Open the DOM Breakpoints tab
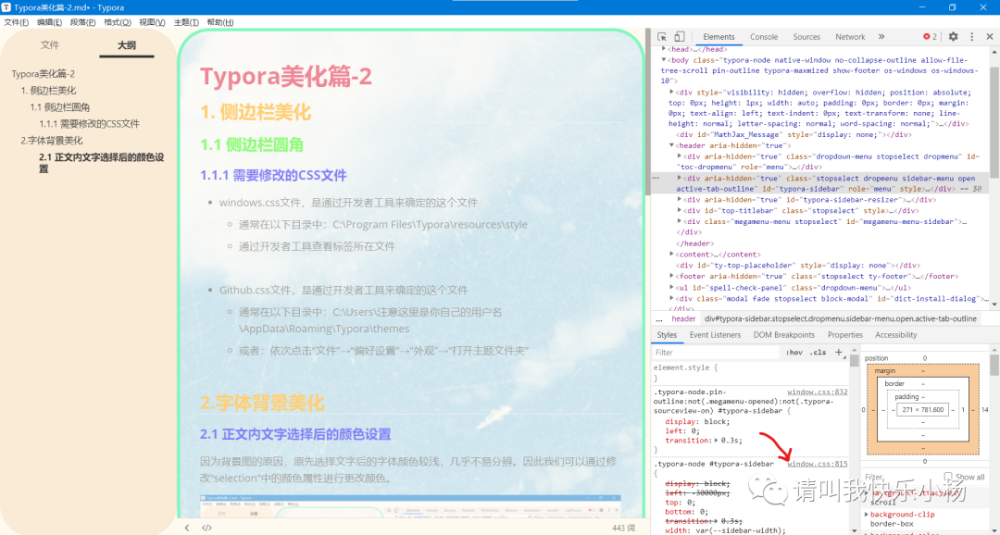1000x535 pixels. 784,335
